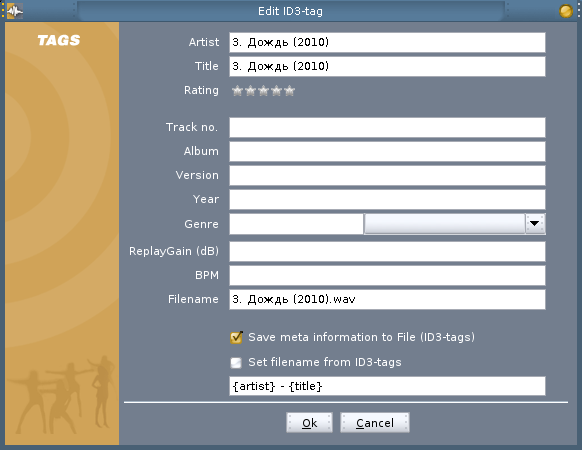The image size is (582, 450).
Task: Click the Genre label
Action: click(x=201, y=224)
